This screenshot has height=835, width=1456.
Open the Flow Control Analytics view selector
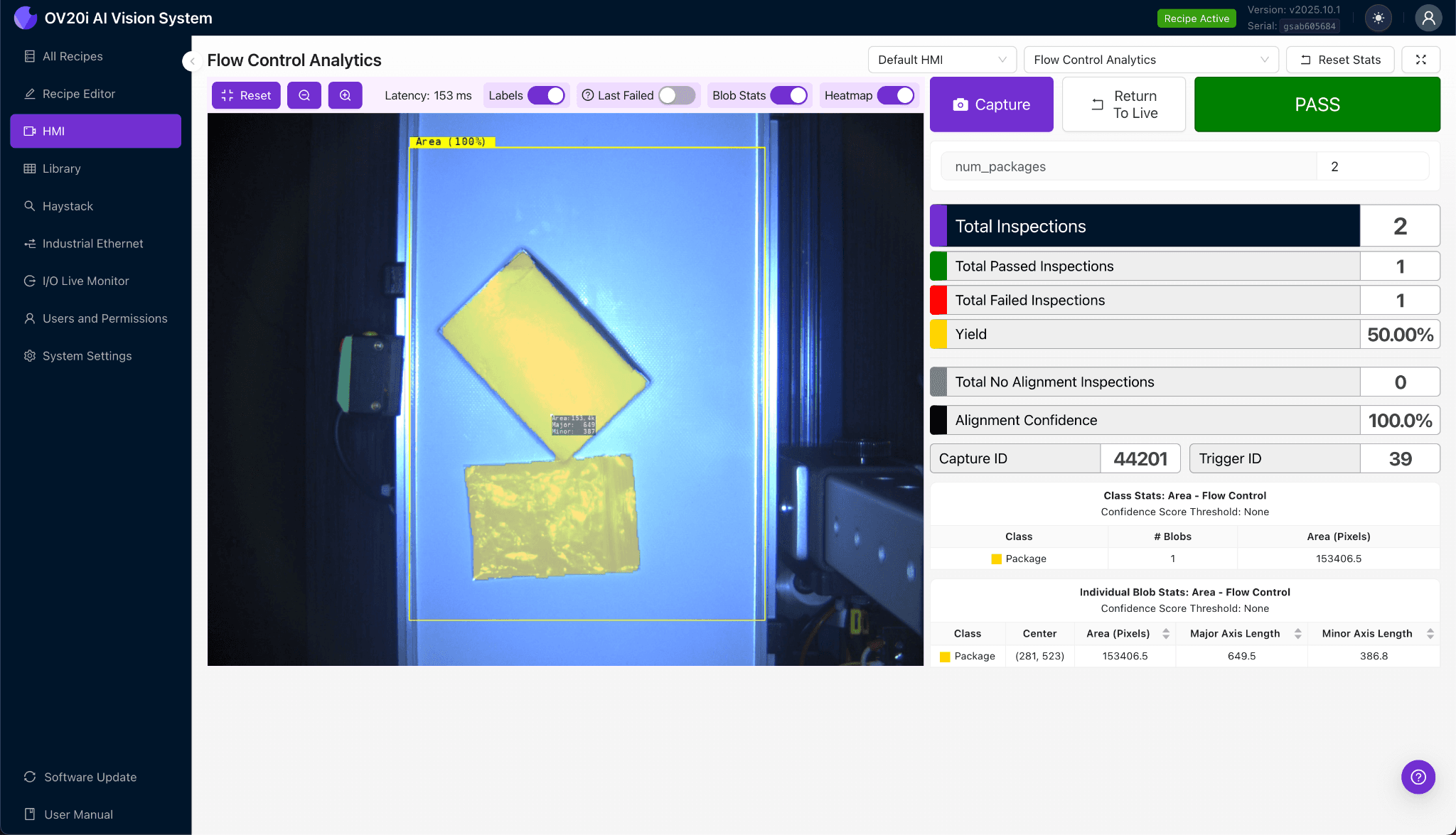click(x=1150, y=60)
